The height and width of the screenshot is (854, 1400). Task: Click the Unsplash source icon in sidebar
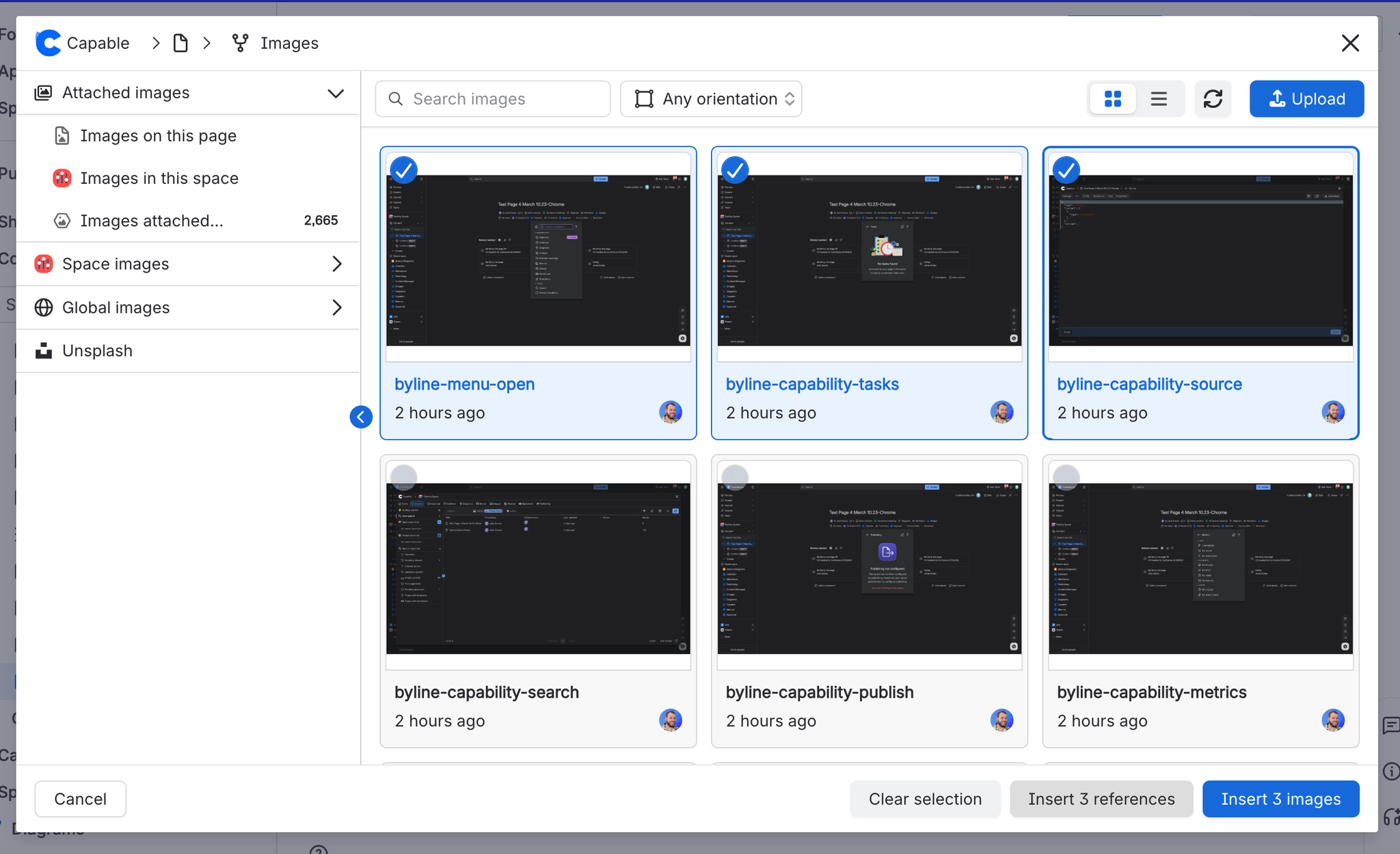43,350
